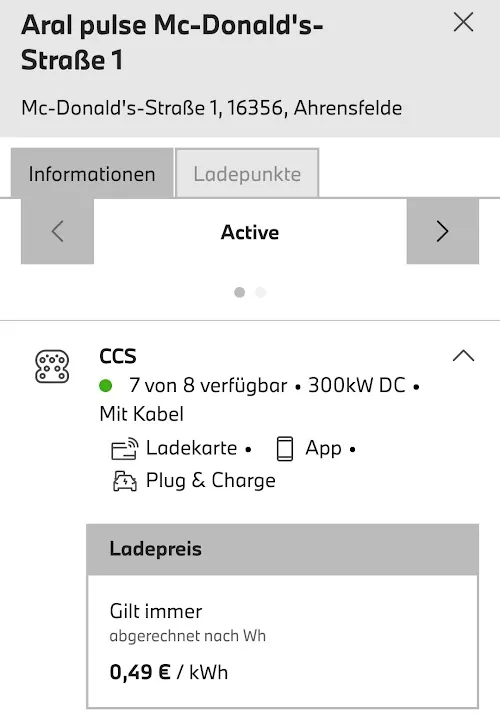Switch to the Ladepunkte tab
Viewport: 500px width, 720px height.
247,173
